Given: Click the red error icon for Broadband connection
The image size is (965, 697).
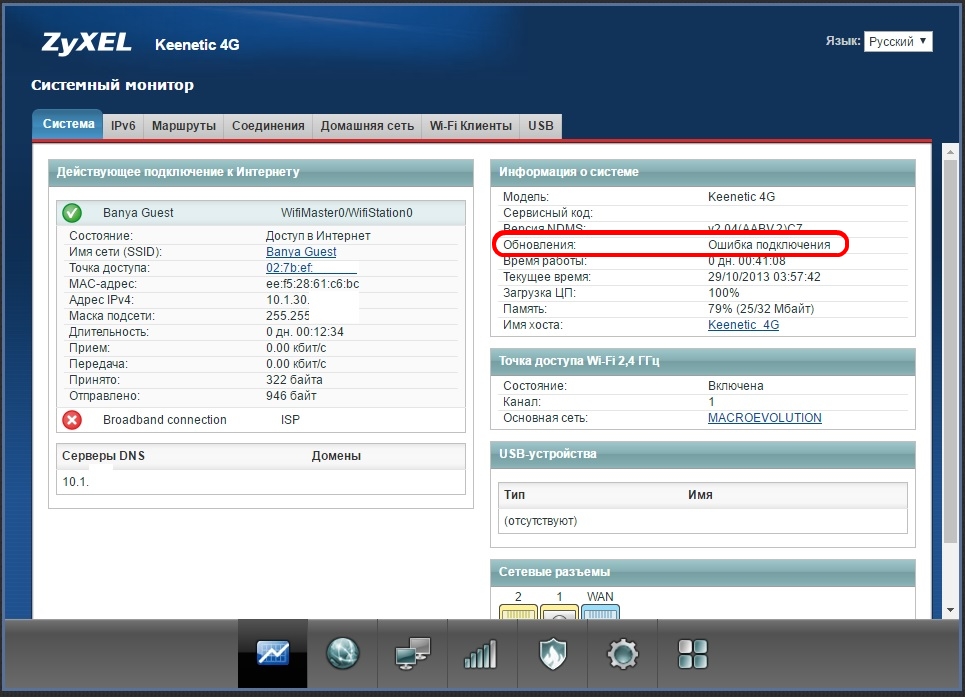Looking at the screenshot, I should [x=72, y=420].
